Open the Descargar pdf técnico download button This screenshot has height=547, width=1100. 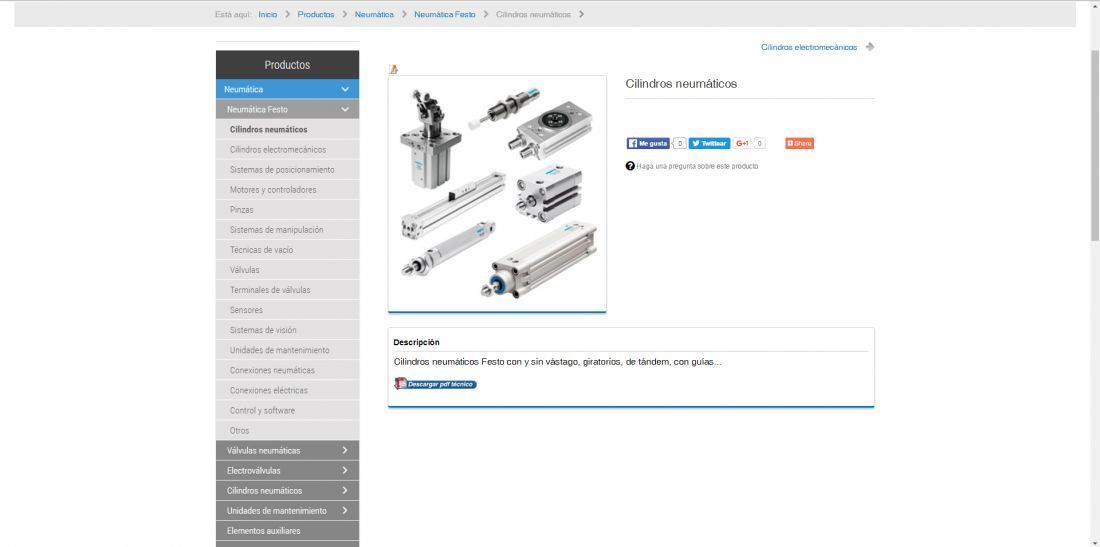pyautogui.click(x=436, y=384)
